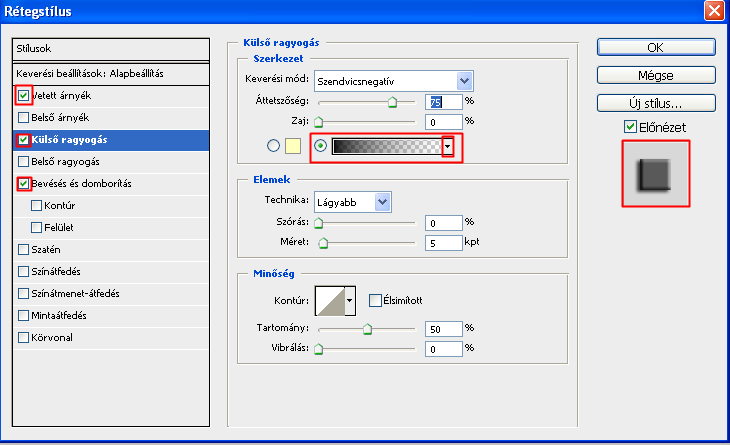
Task: Enable the Szatén checkbox
Action: click(23, 249)
